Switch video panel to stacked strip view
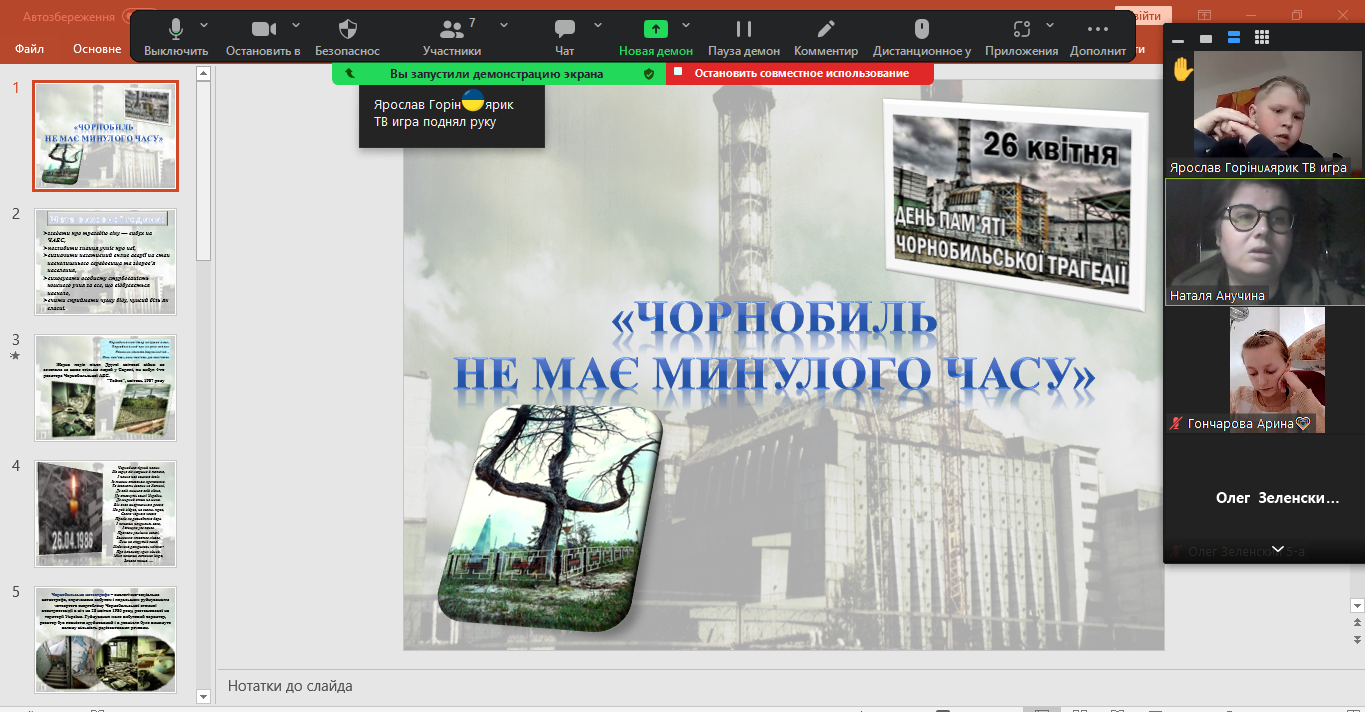Viewport: 1365px width, 712px height. 1234,38
